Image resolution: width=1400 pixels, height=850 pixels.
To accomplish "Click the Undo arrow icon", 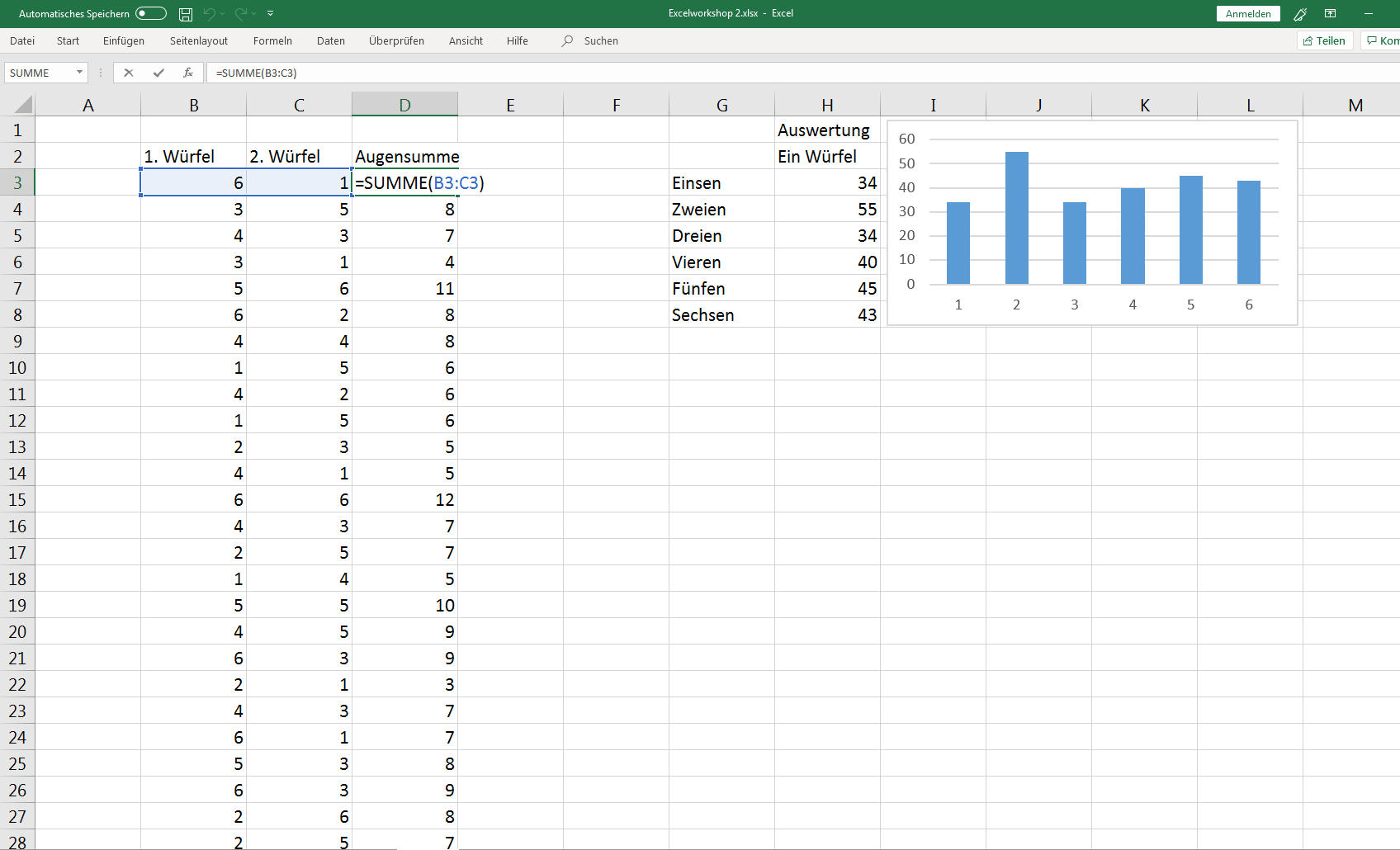I will coord(209,13).
